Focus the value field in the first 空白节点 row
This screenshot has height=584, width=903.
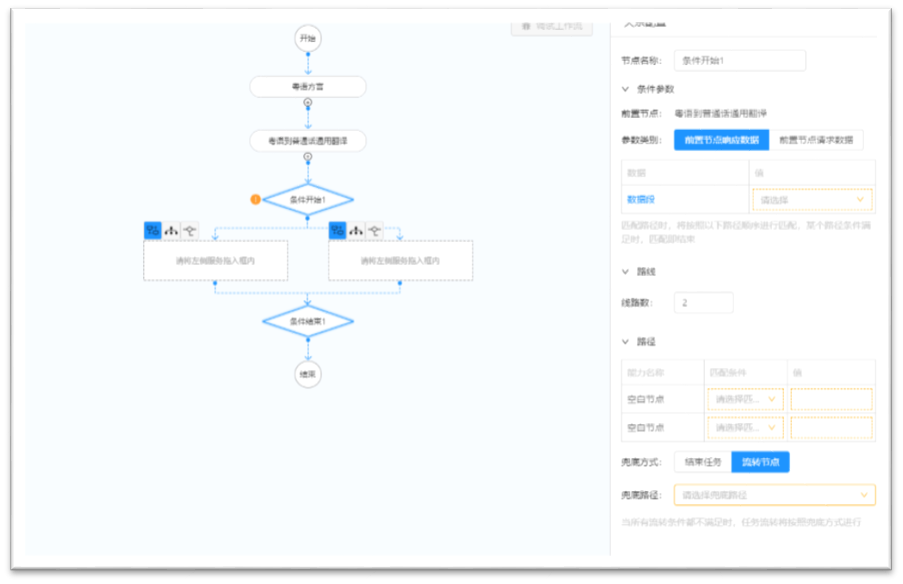click(x=831, y=399)
